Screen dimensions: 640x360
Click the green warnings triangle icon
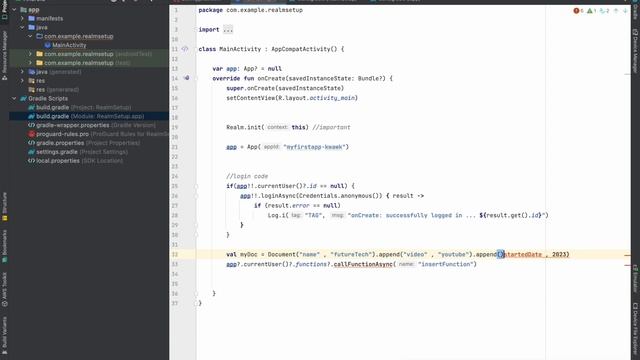[x=590, y=11]
